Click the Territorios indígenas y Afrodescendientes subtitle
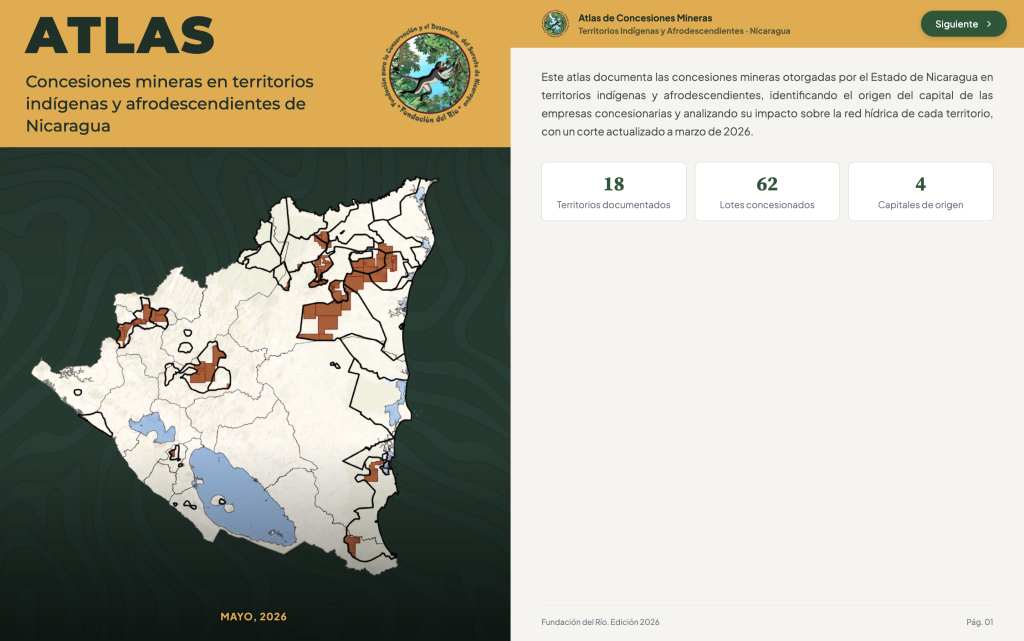Screen dimensions: 1024x641 (684, 31)
